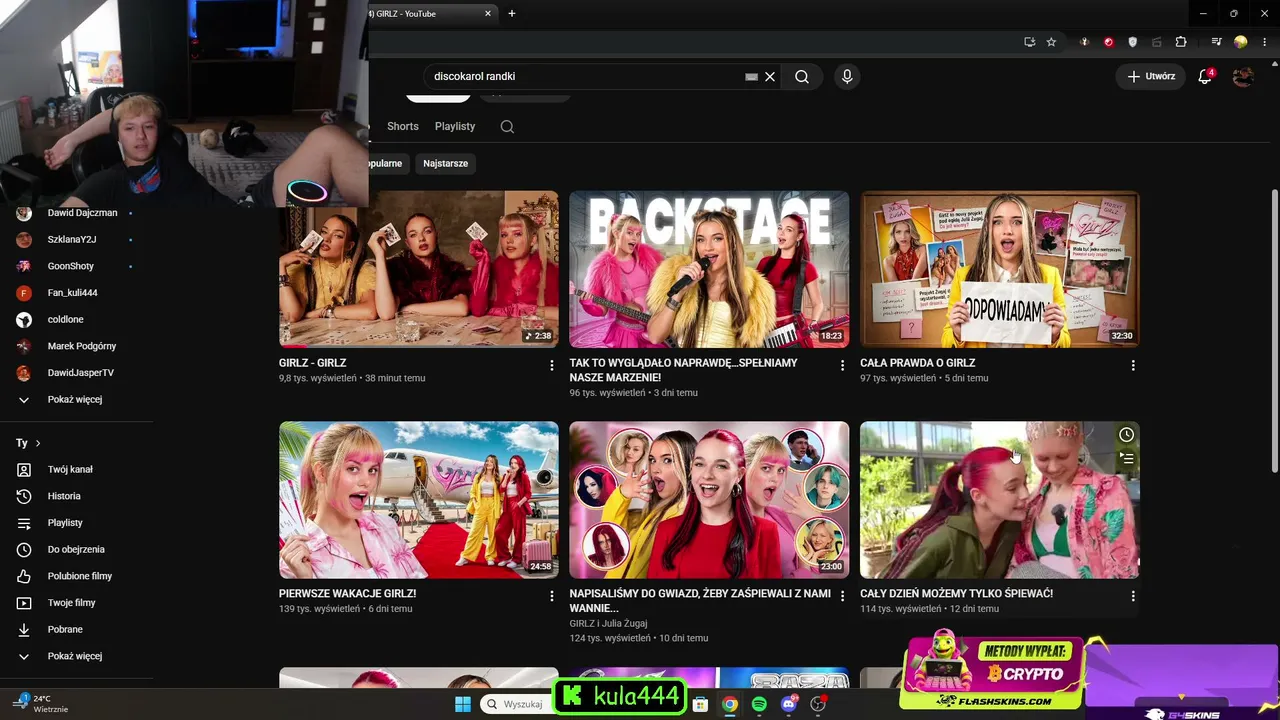Click the red extension icon in toolbar
The width and height of the screenshot is (1280, 720).
(x=1108, y=42)
